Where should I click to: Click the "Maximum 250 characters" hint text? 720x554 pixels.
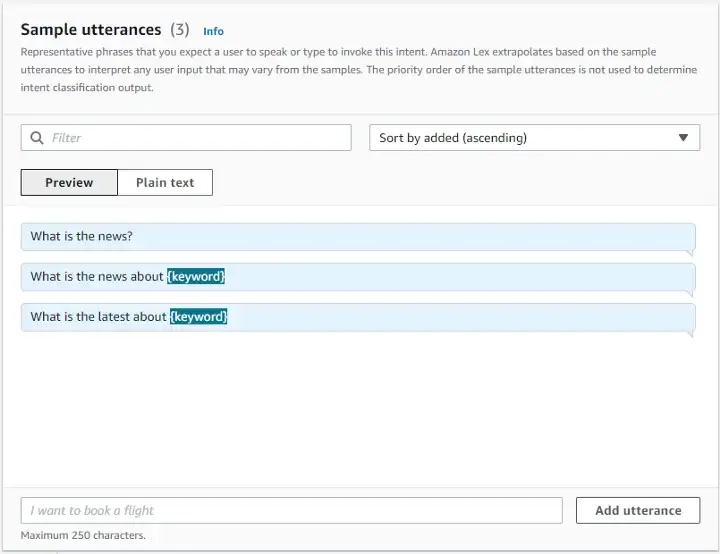coord(83,535)
